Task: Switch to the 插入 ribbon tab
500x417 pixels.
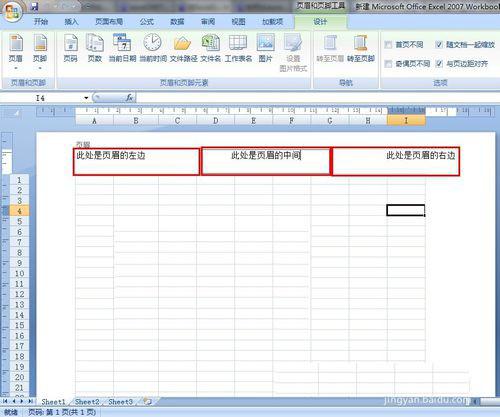Action: (71, 22)
